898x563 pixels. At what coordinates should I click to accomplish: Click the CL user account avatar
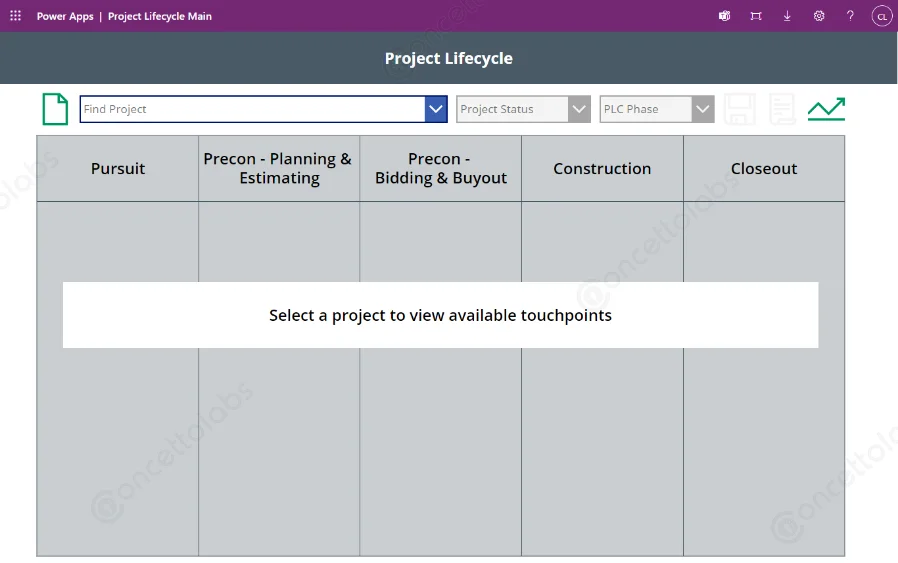point(881,16)
